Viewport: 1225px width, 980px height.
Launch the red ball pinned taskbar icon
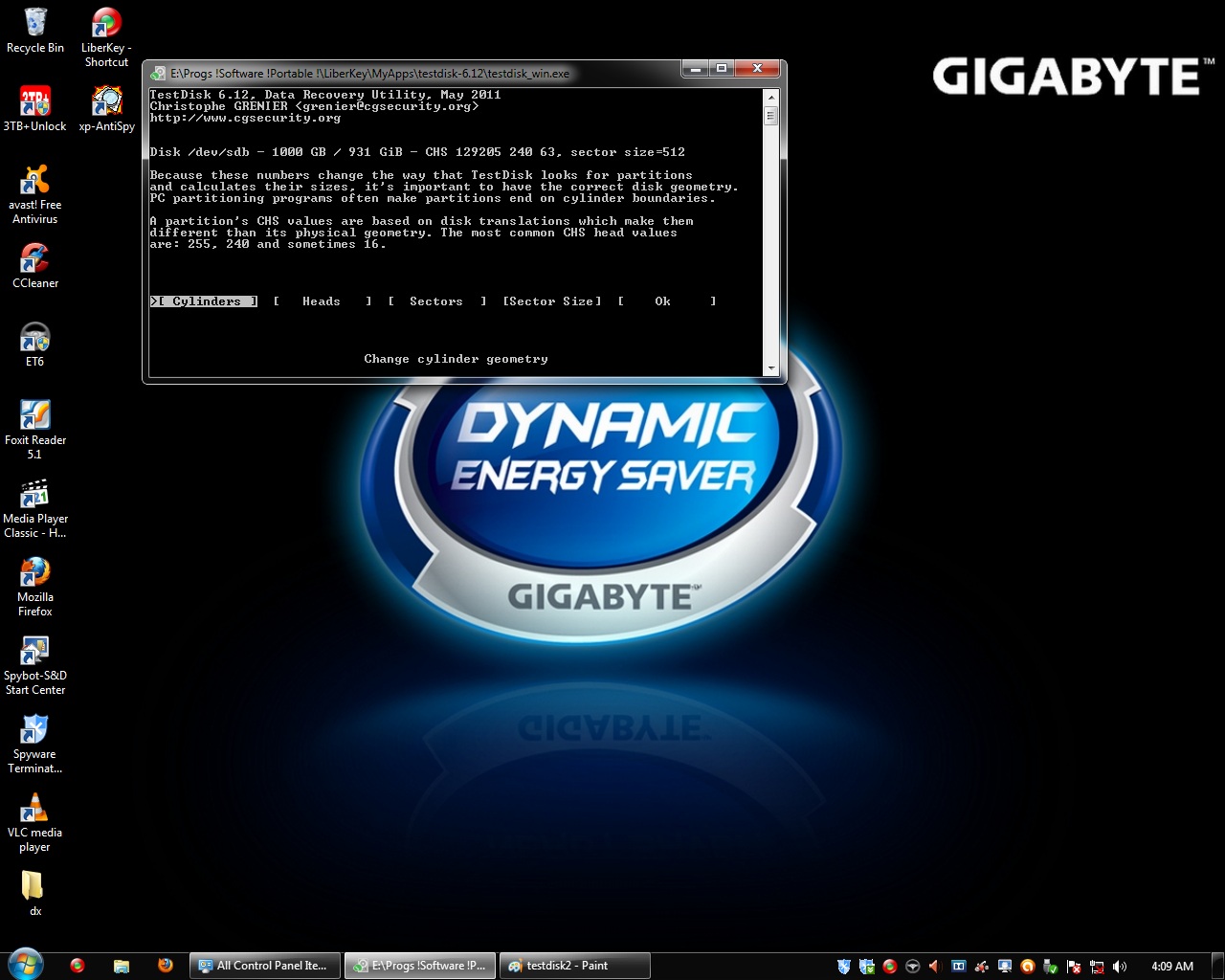tap(78, 966)
